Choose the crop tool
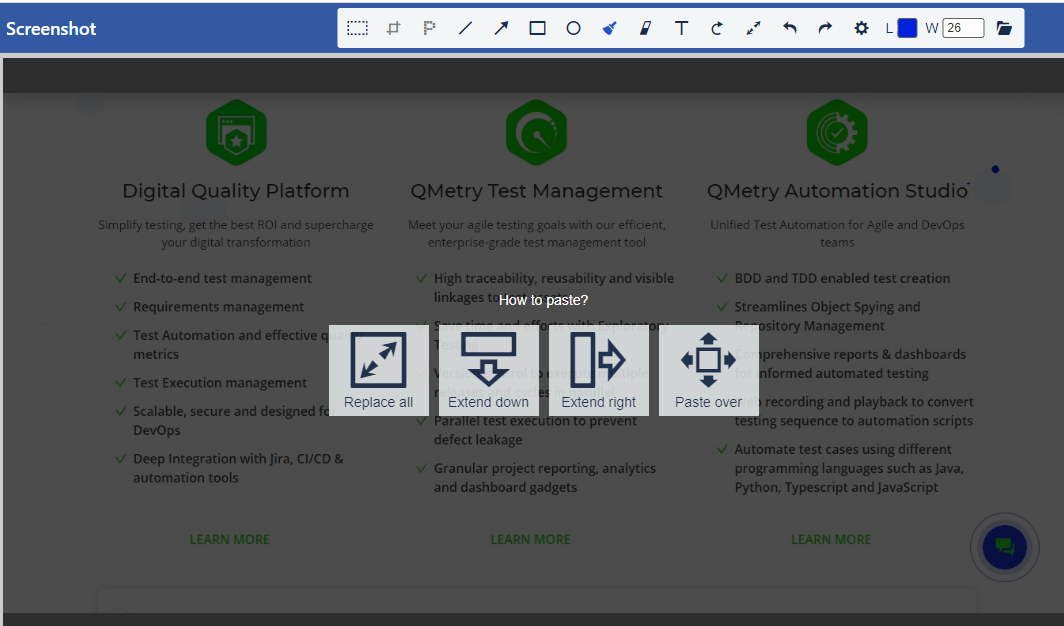1064x626 pixels. click(393, 28)
